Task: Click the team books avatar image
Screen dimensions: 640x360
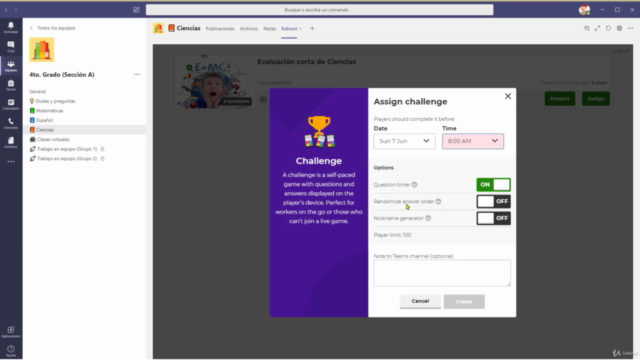Action: [x=42, y=50]
